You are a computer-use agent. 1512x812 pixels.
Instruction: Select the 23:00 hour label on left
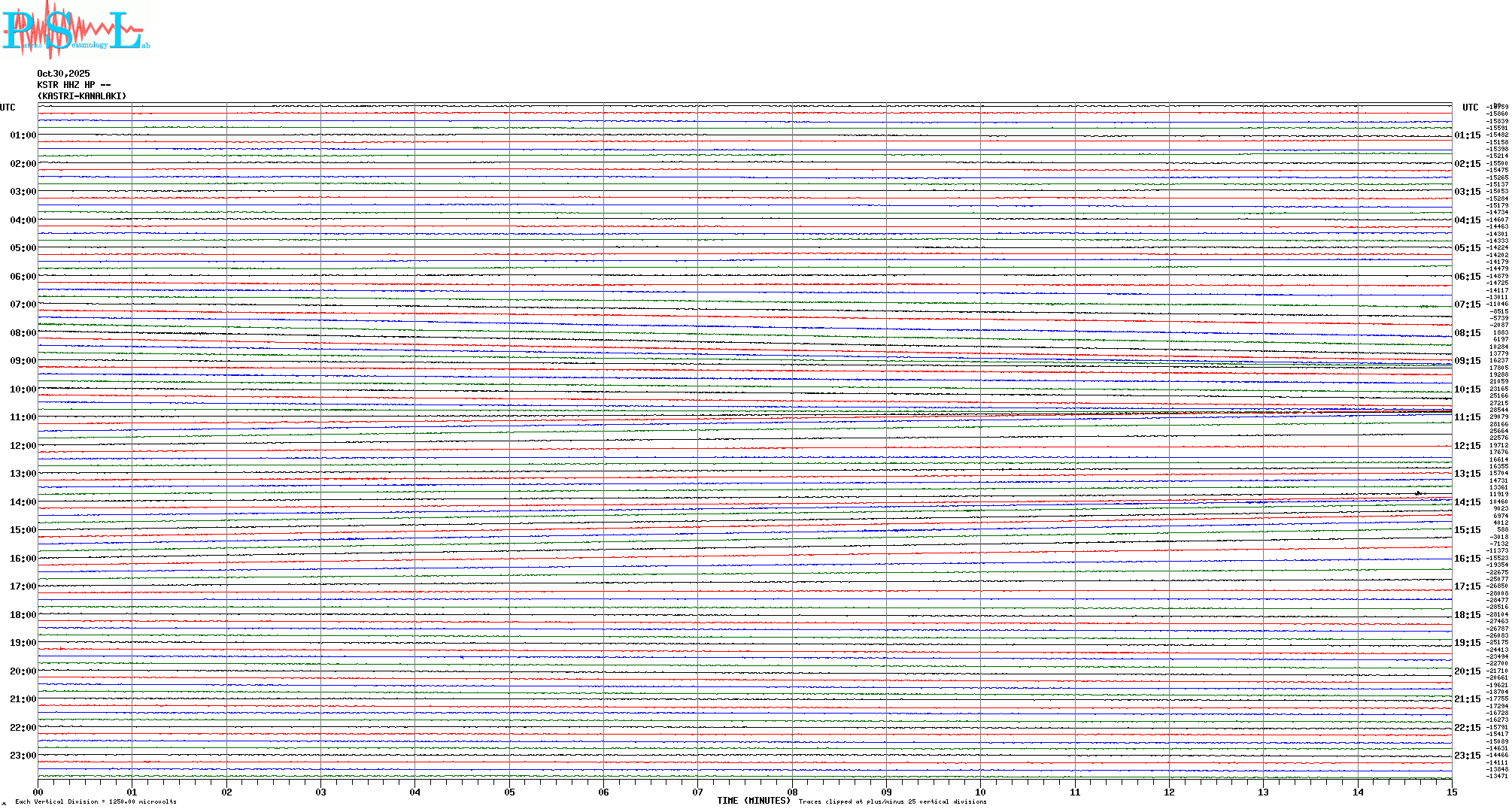pyautogui.click(x=23, y=756)
